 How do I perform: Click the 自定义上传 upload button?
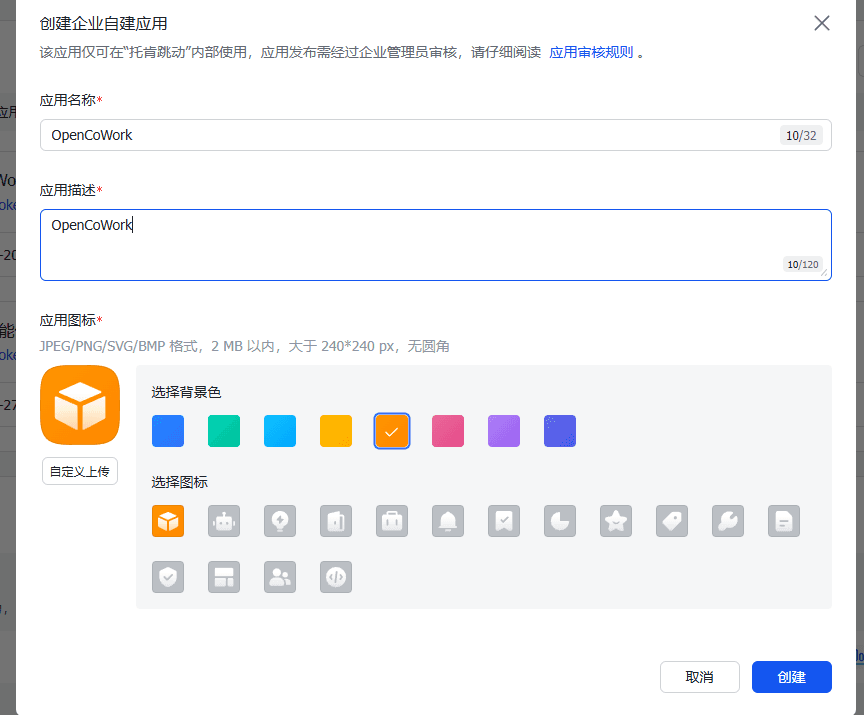tap(79, 471)
